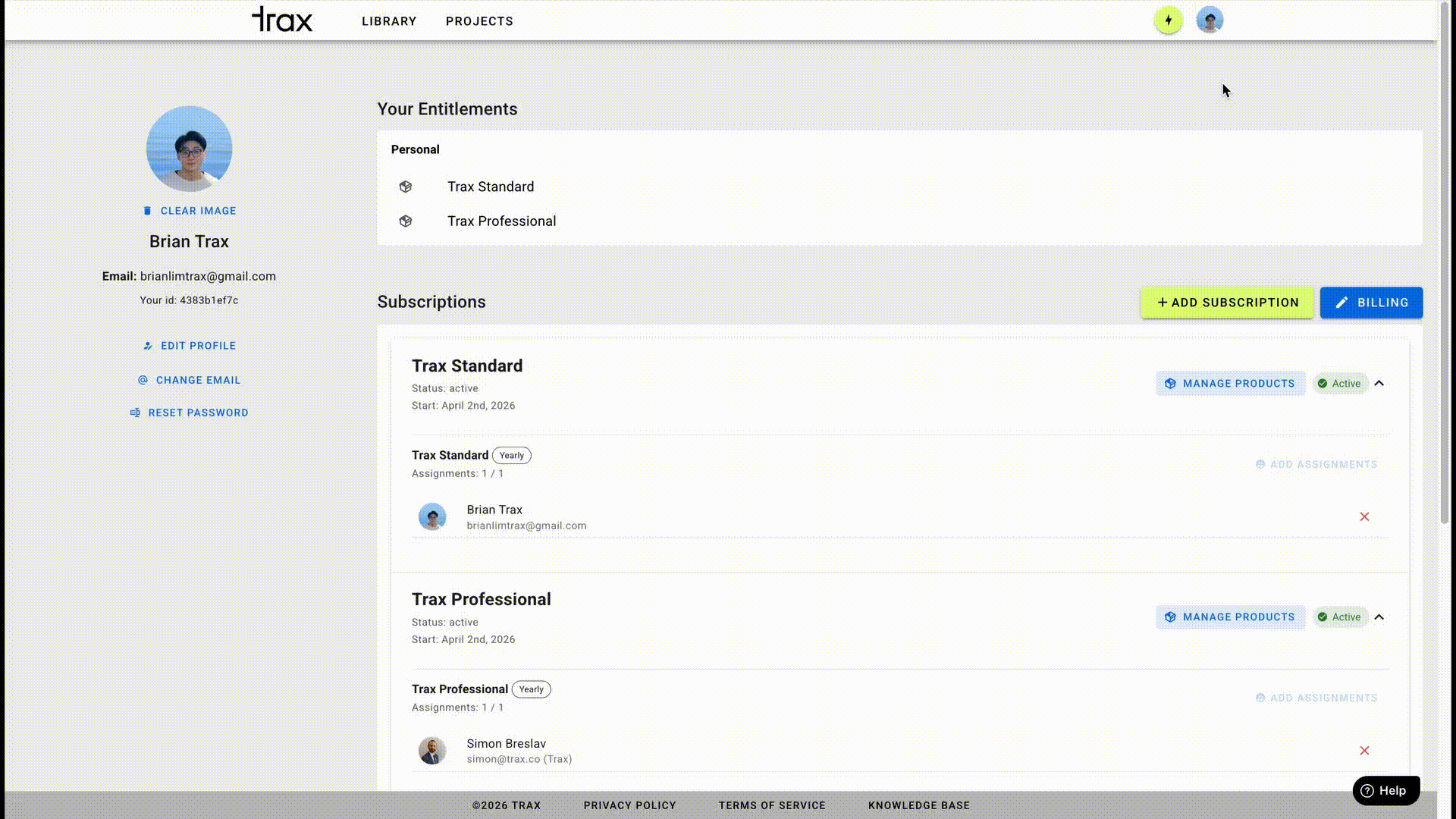
Task: Click the page vertical scrollbar
Action: [x=1445, y=265]
